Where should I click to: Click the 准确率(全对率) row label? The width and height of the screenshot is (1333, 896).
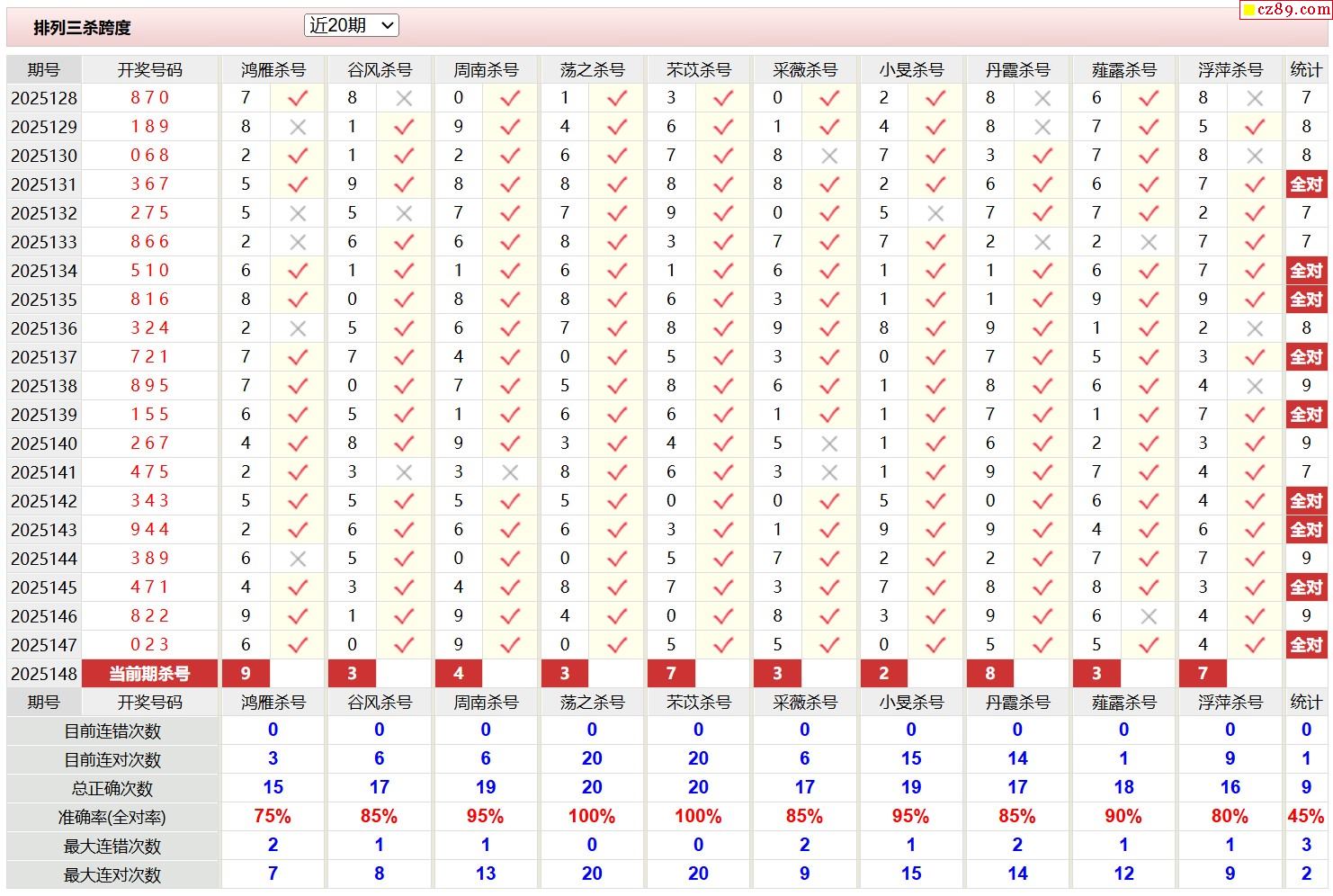tap(112, 818)
